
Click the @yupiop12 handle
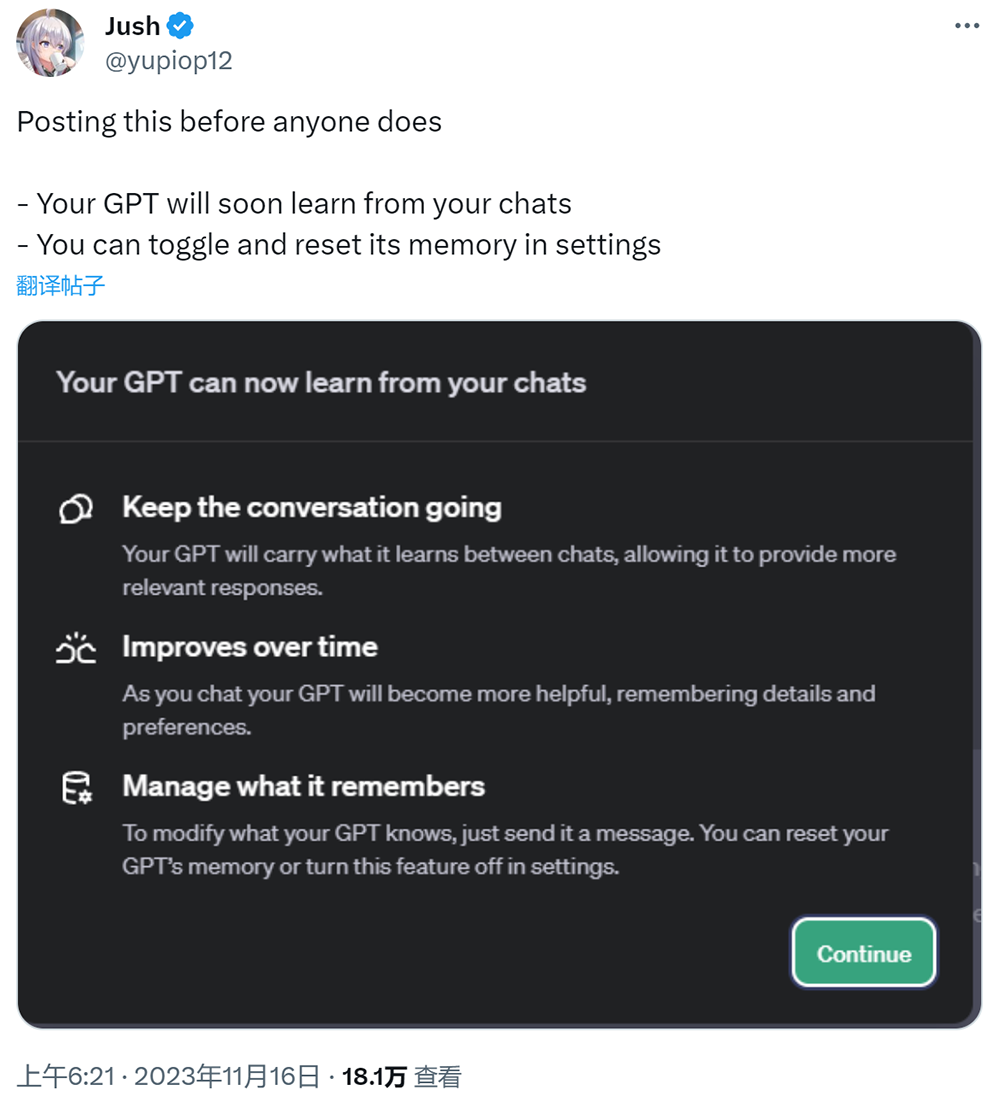point(168,60)
